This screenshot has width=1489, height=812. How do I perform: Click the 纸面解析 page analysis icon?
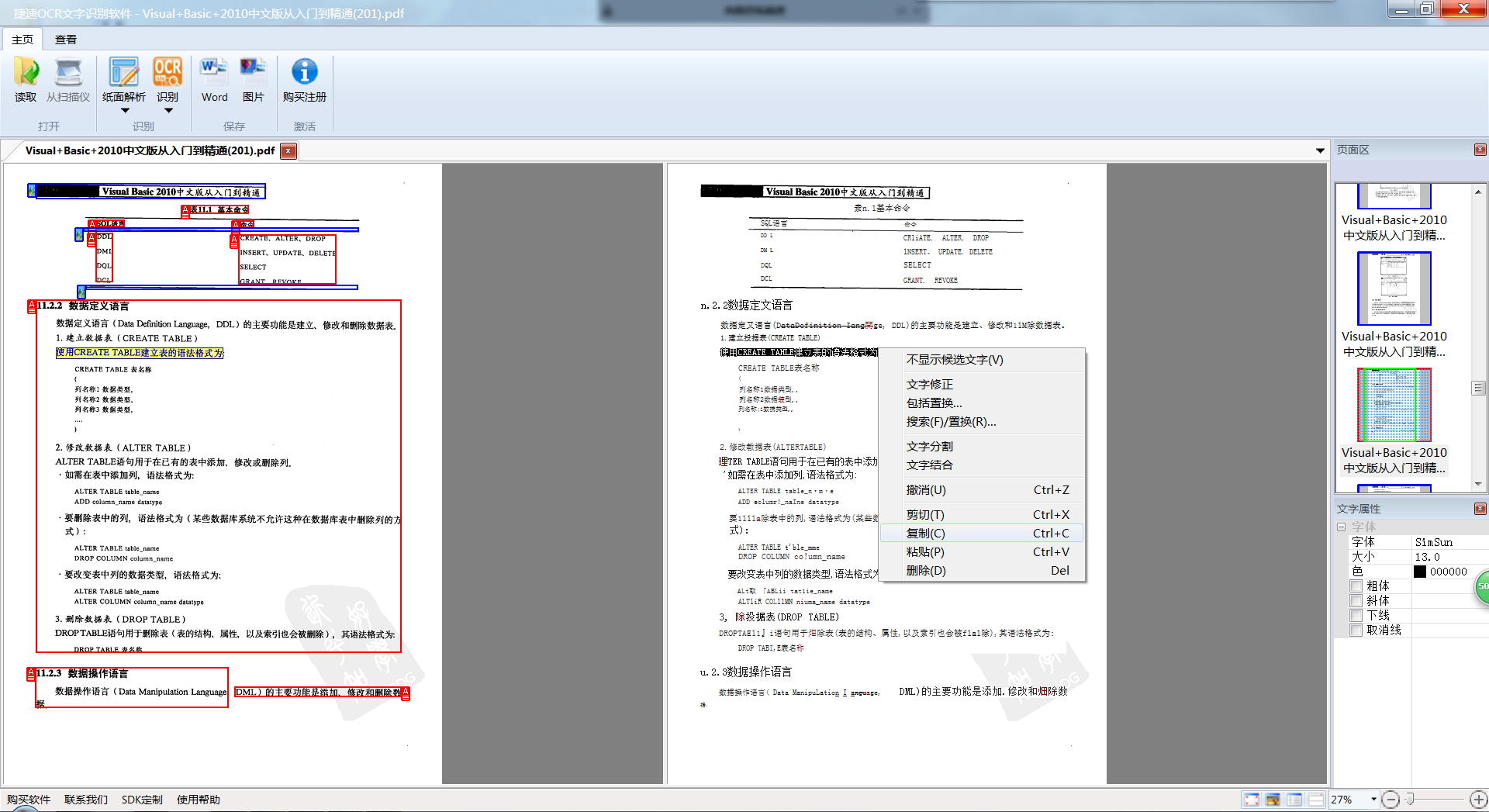(124, 73)
